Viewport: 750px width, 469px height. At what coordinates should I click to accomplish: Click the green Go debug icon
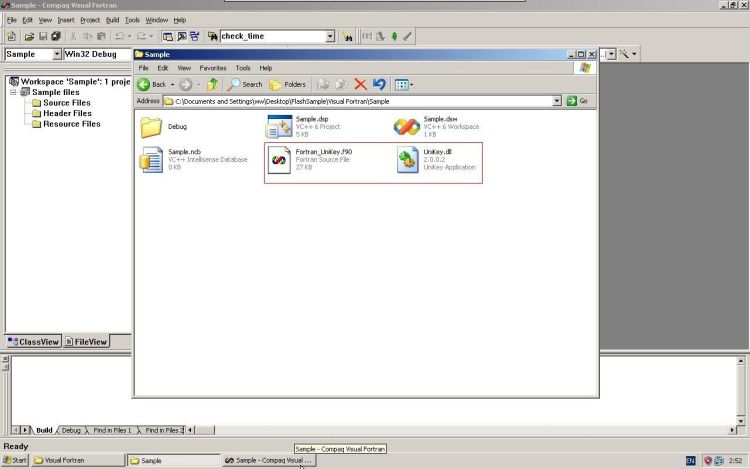[394, 36]
